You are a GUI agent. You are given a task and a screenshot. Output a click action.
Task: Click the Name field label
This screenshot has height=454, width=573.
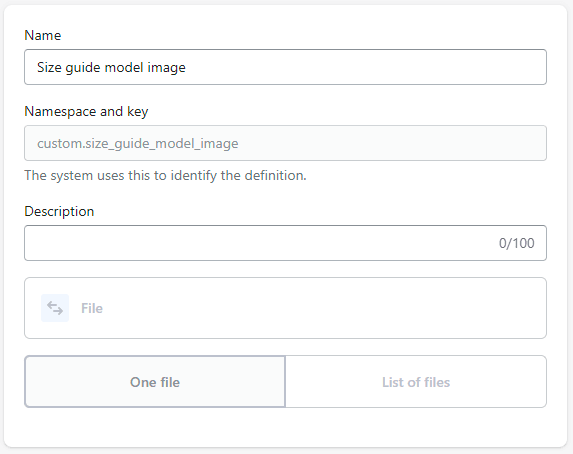[43, 35]
